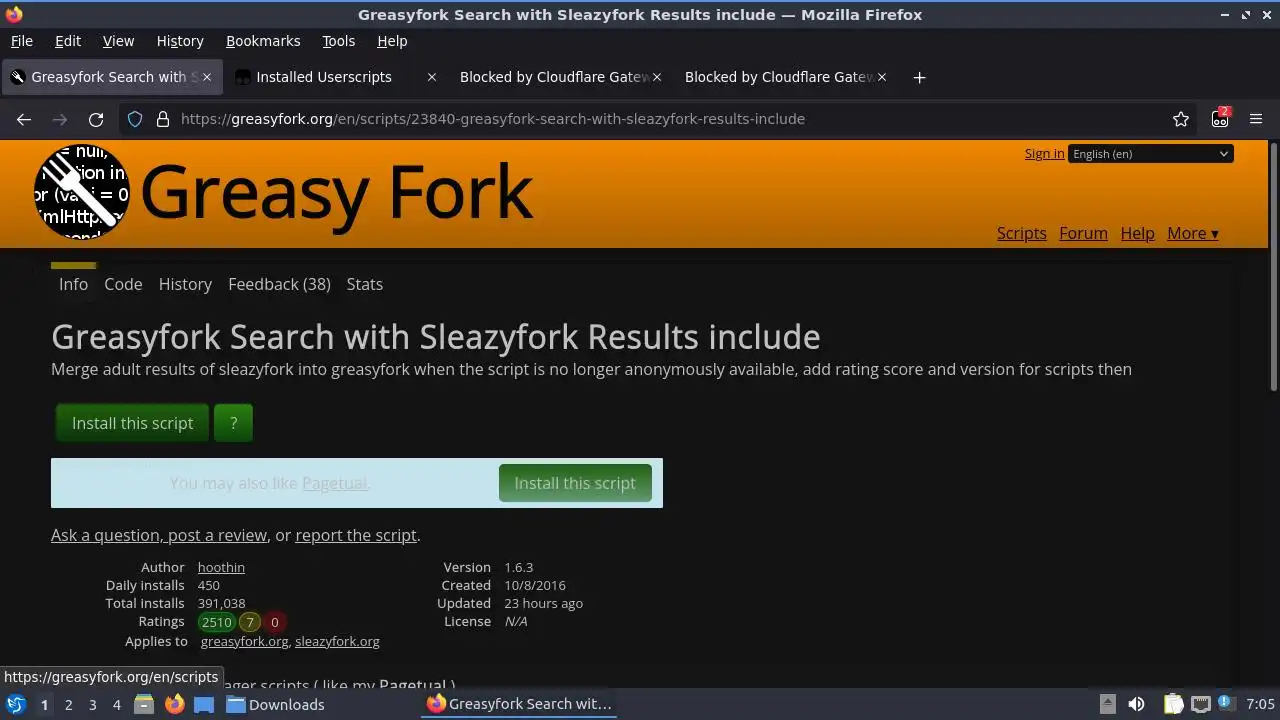The width and height of the screenshot is (1280, 720).
Task: Click the notification tray icon with exclamation
Action: (x=1226, y=704)
